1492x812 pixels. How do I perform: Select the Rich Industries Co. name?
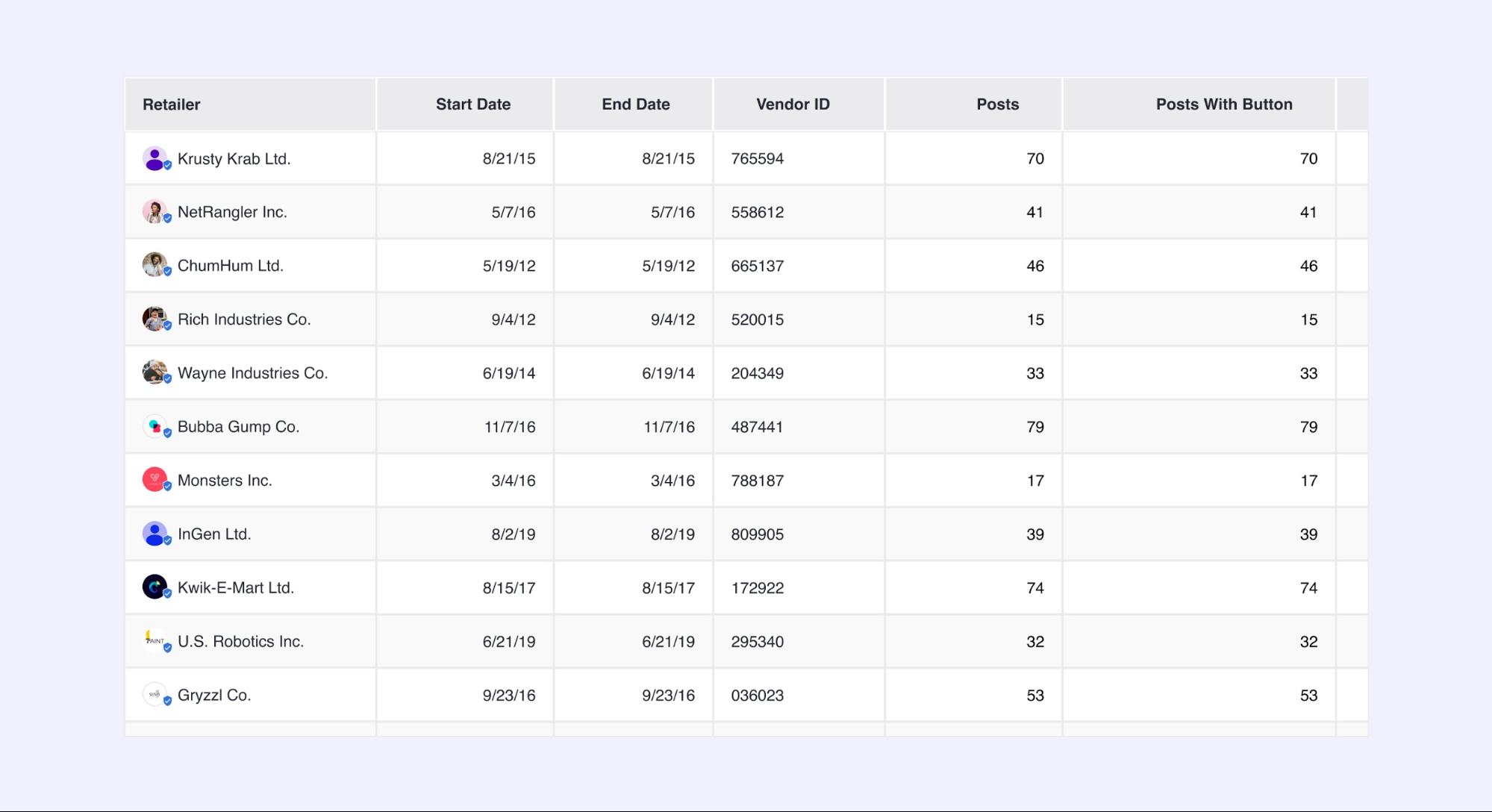pos(244,319)
